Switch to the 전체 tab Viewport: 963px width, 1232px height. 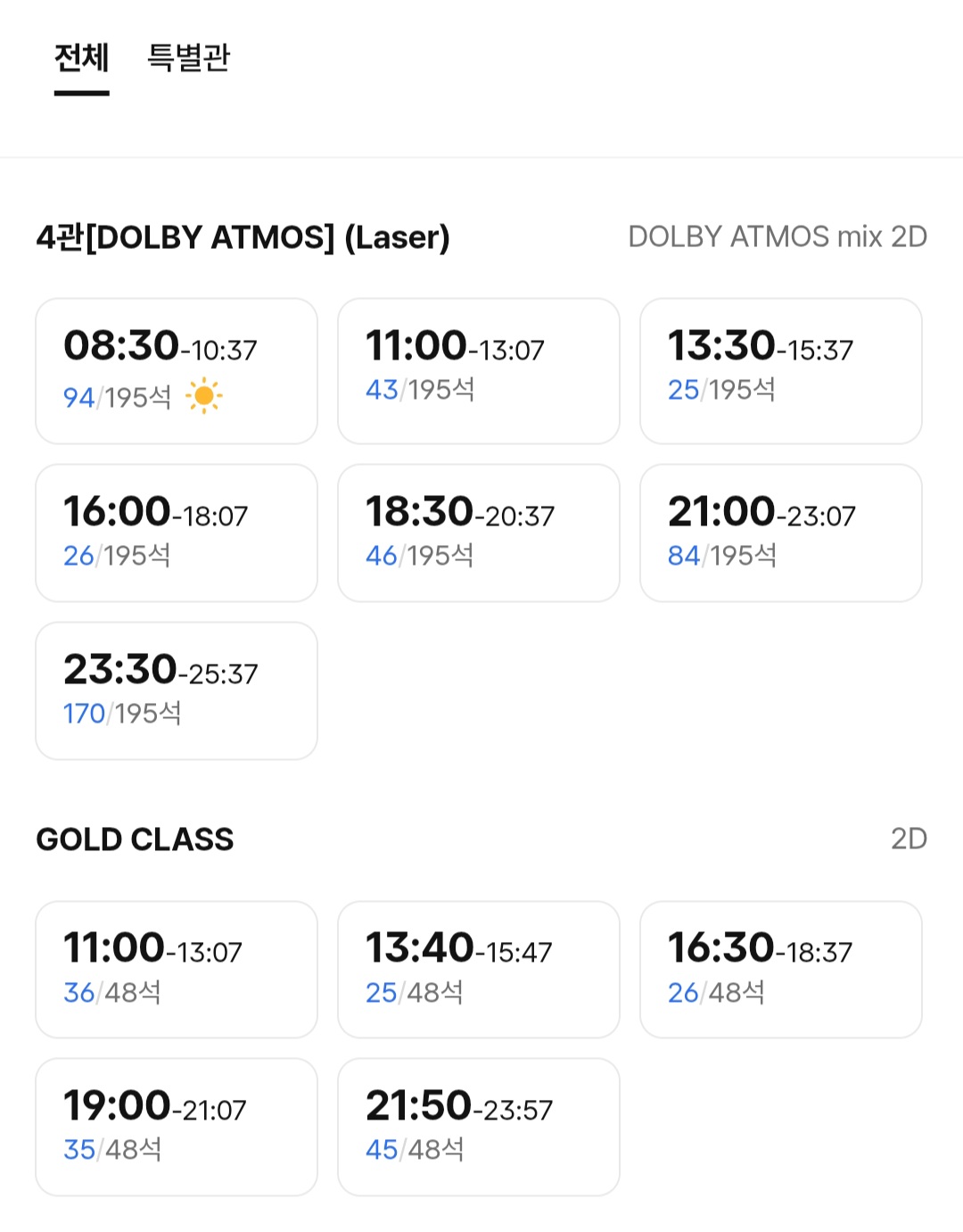(81, 59)
